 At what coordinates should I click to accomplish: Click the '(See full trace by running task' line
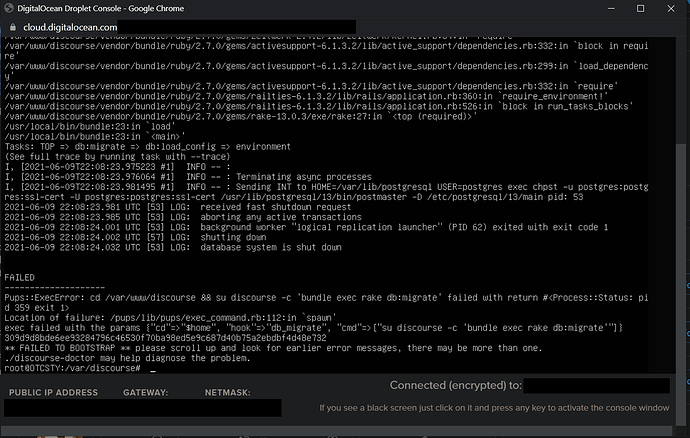coord(117,156)
